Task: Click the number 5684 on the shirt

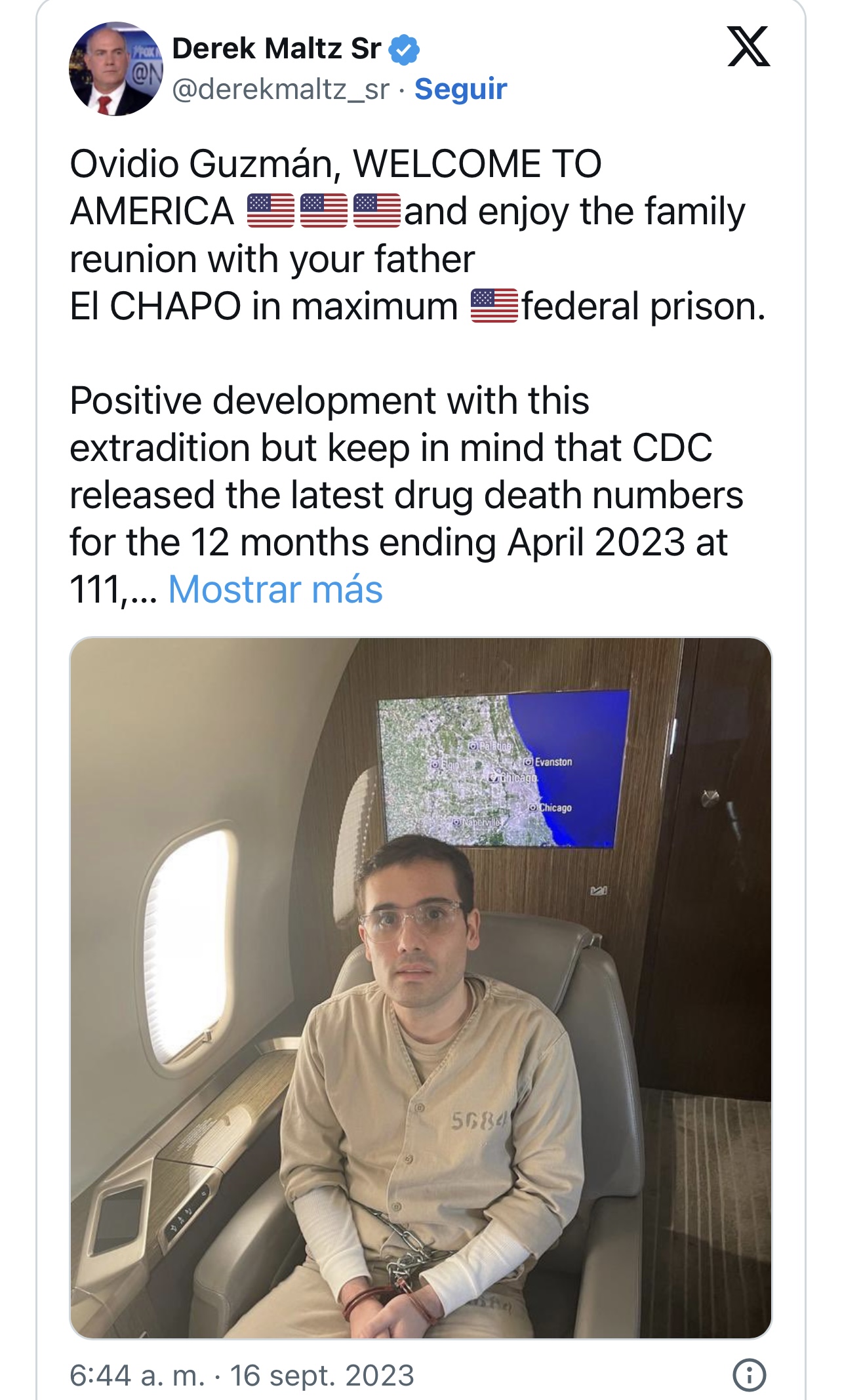Action: (478, 1121)
